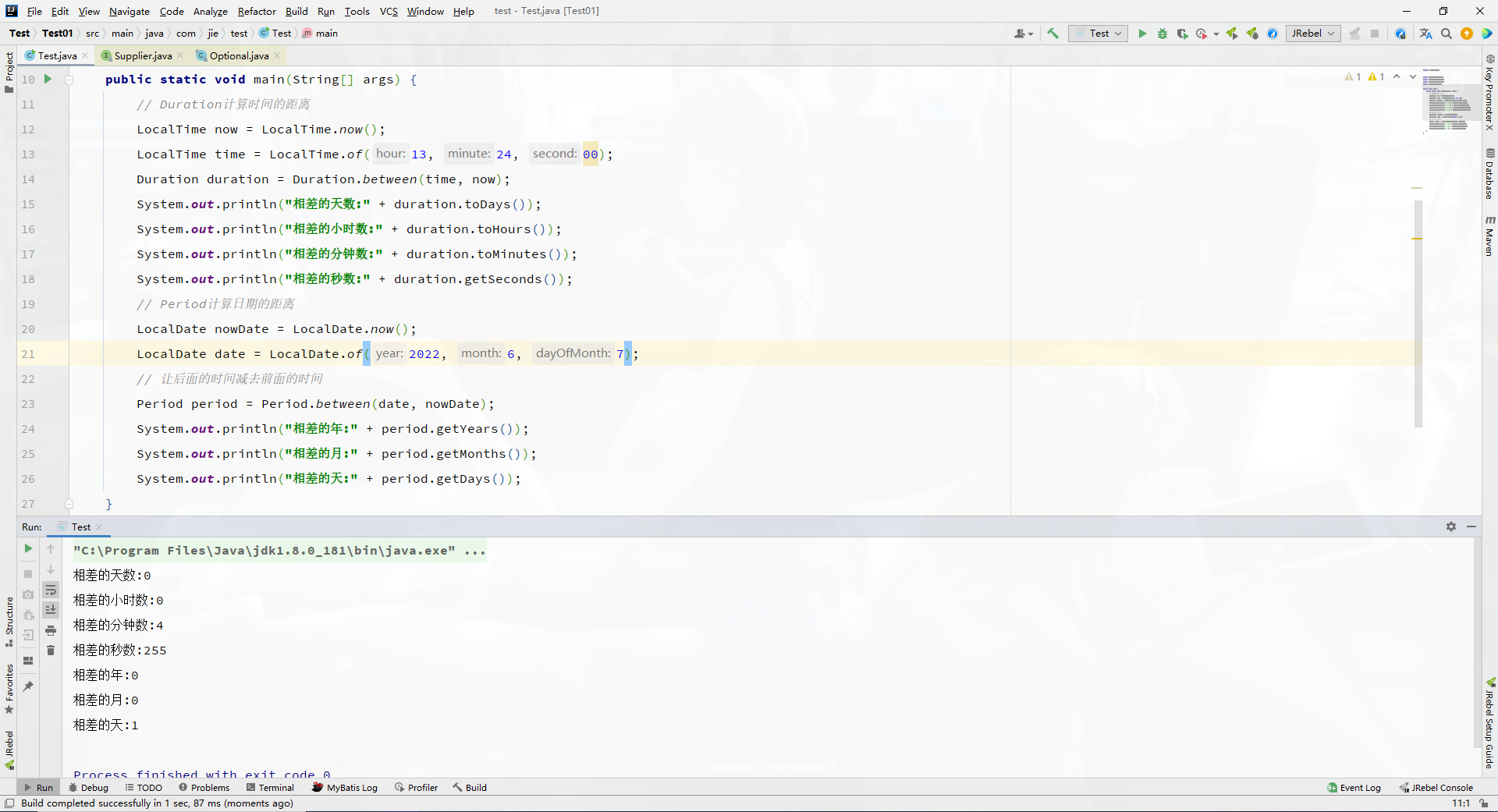Open the Test run configuration dropdown

pos(1099,34)
